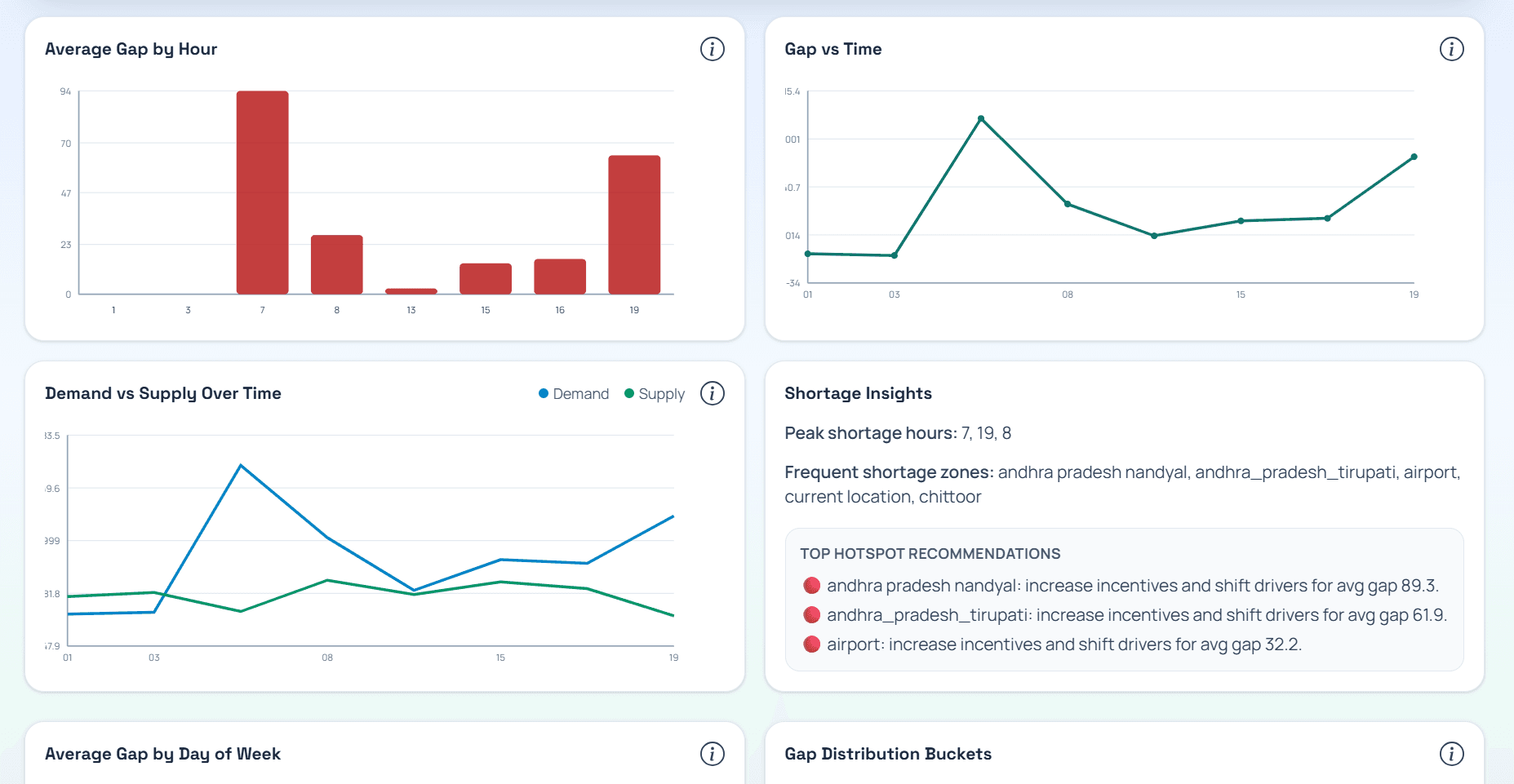Click the last data point on Gap vs Time line
This screenshot has width=1514, height=784.
tap(1414, 157)
